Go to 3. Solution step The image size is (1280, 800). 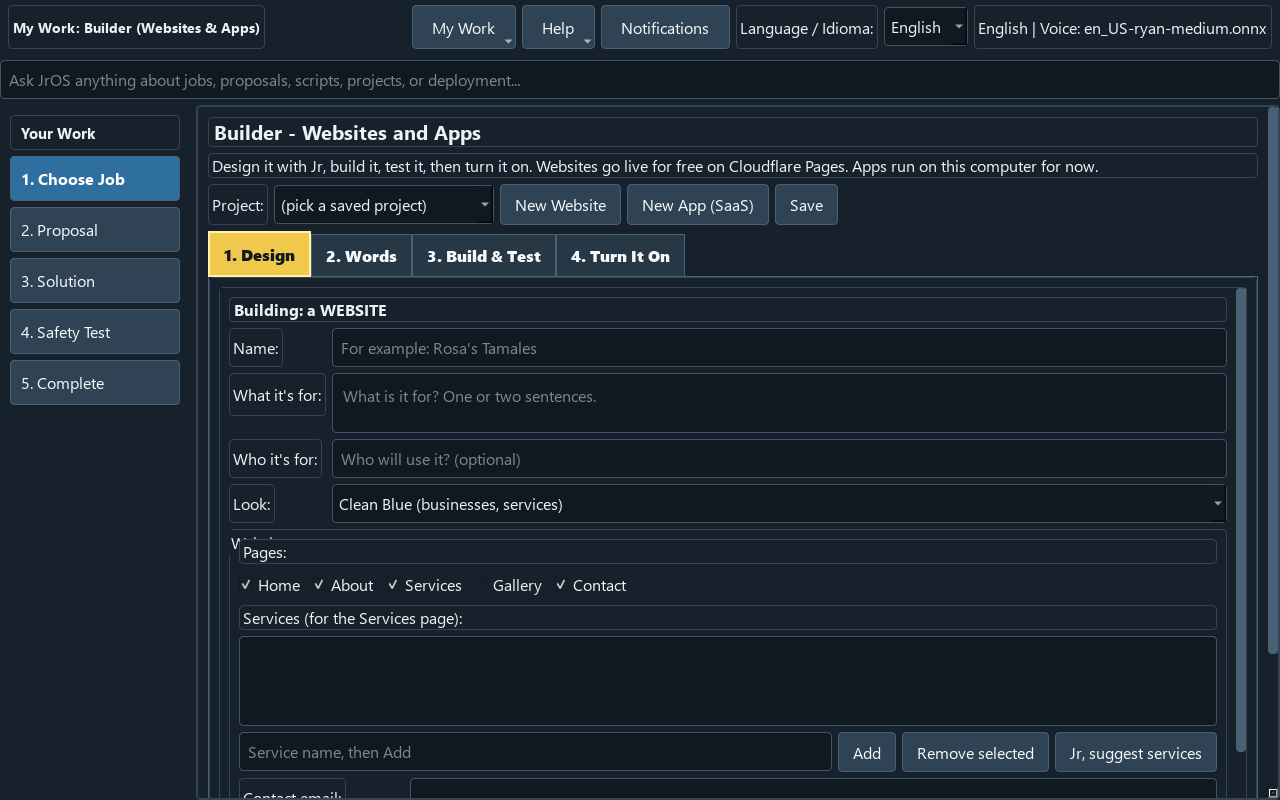(95, 281)
